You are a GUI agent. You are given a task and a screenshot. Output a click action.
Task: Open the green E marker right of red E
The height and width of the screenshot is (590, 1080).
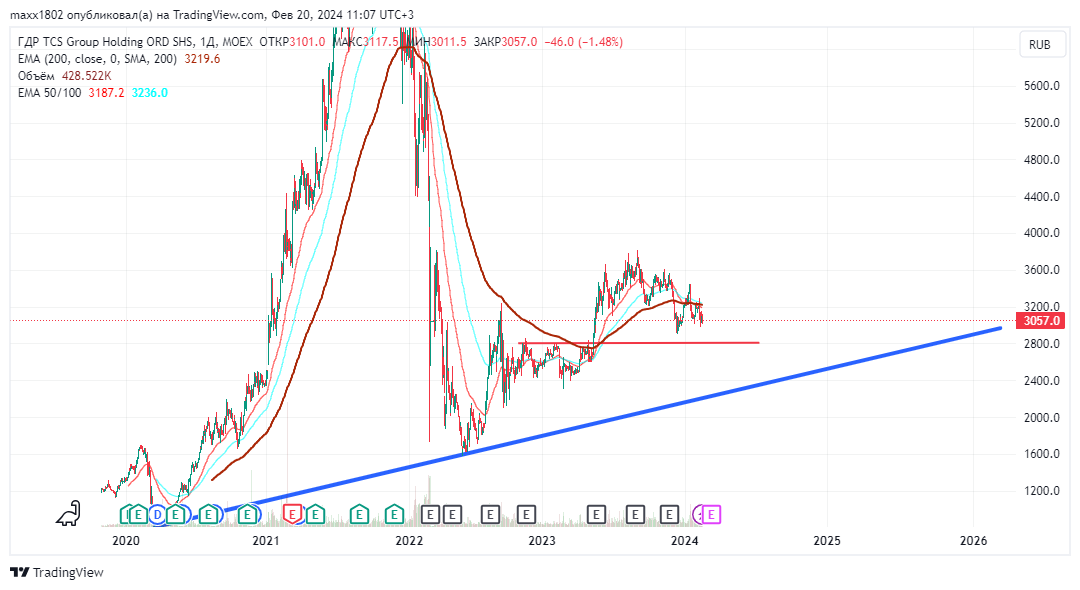click(x=315, y=514)
